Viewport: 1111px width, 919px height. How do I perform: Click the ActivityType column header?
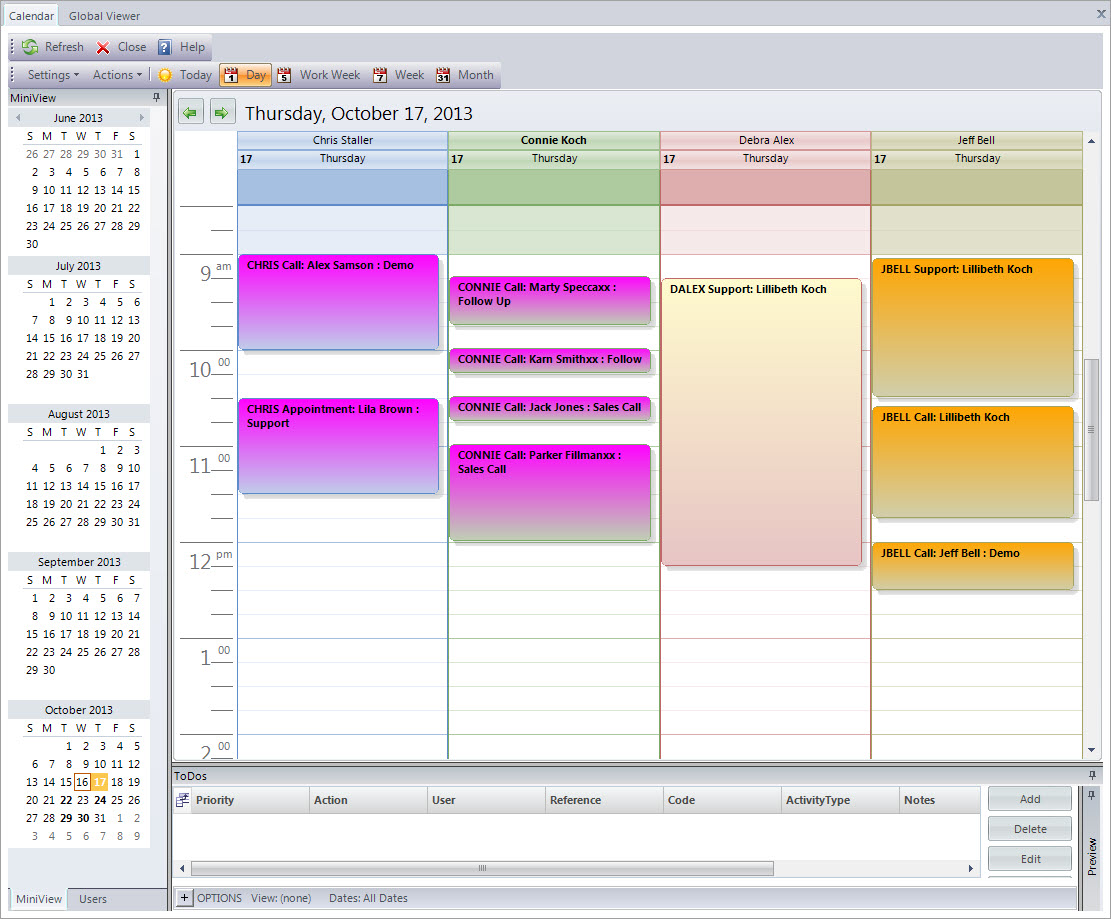(x=840, y=800)
